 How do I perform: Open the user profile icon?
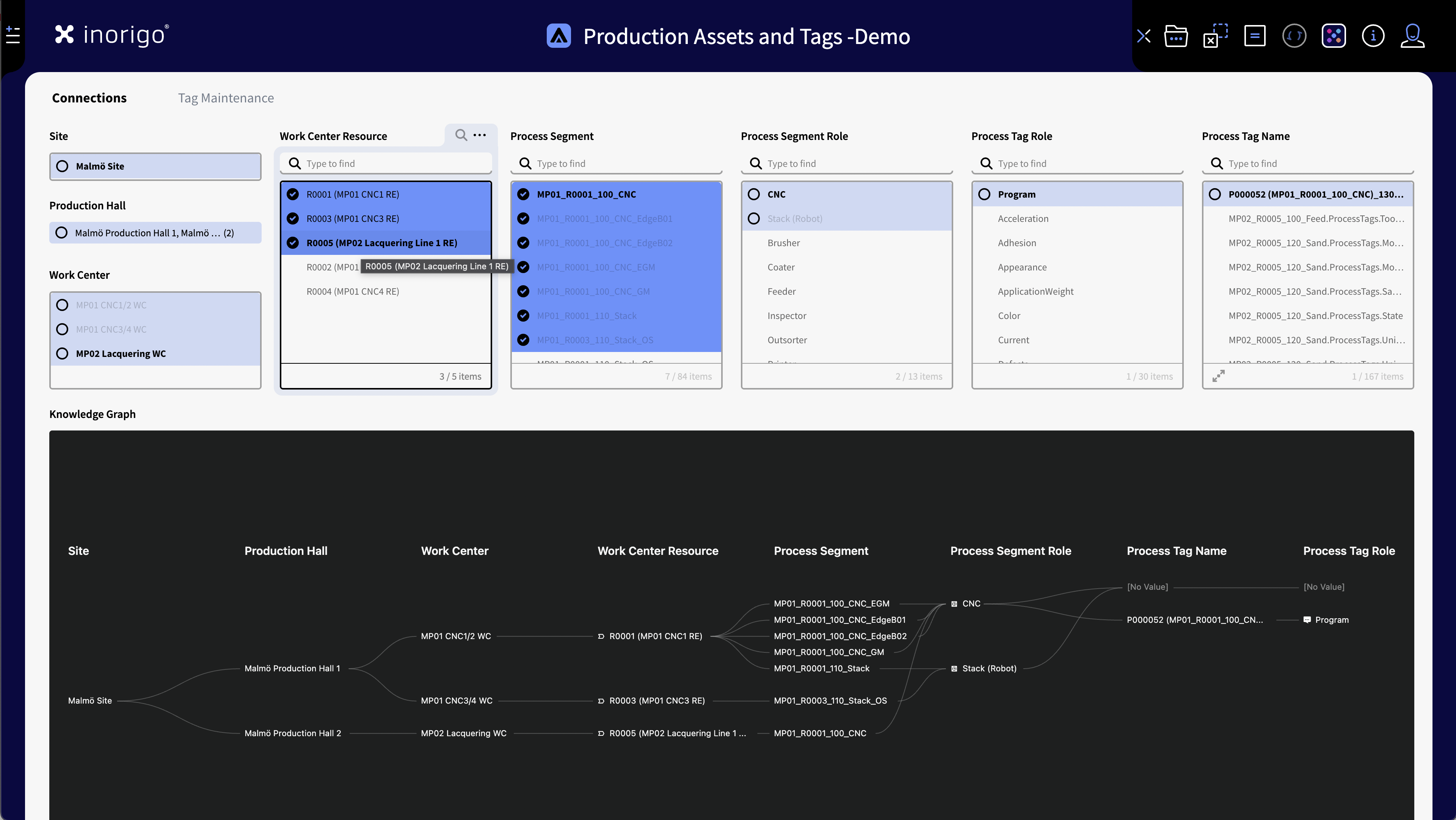coord(1412,36)
